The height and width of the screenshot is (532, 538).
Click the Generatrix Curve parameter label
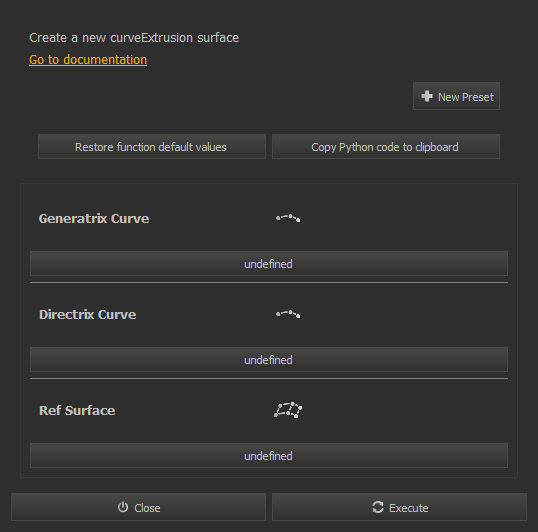pos(94,219)
